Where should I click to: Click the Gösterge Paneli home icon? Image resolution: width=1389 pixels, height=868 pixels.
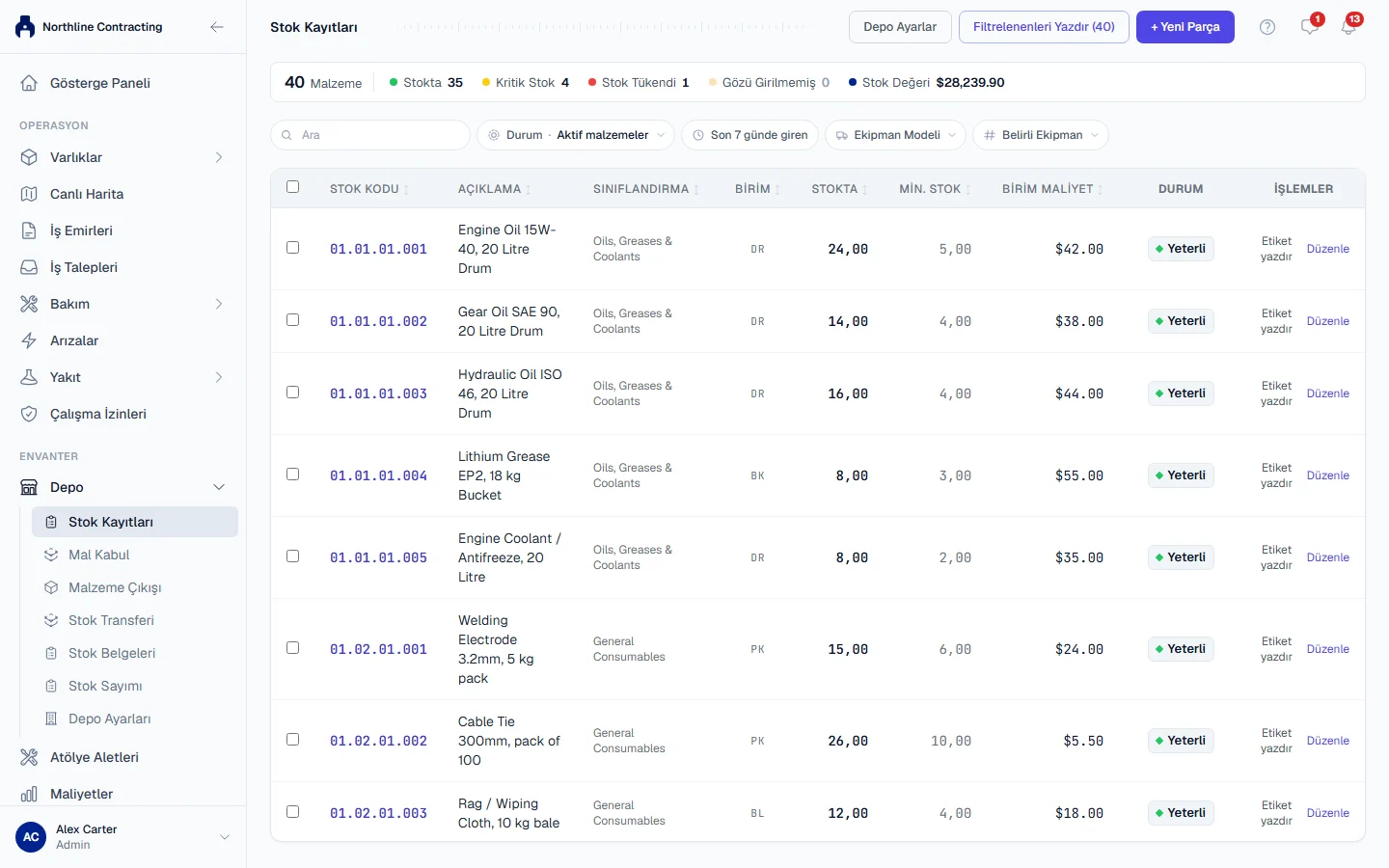29,83
